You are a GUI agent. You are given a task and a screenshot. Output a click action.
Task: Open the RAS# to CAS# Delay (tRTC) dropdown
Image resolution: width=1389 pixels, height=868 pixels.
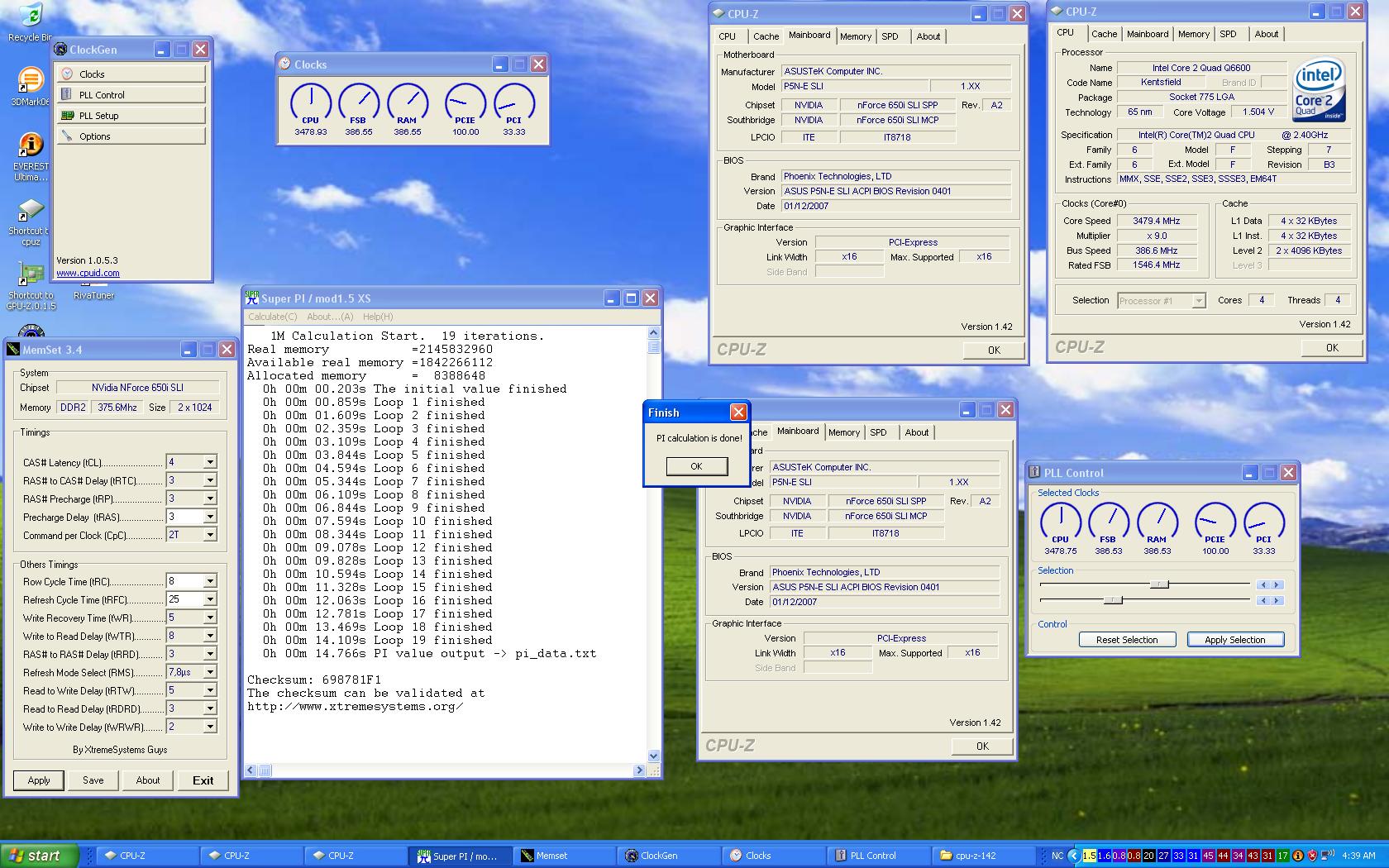pyautogui.click(x=210, y=480)
